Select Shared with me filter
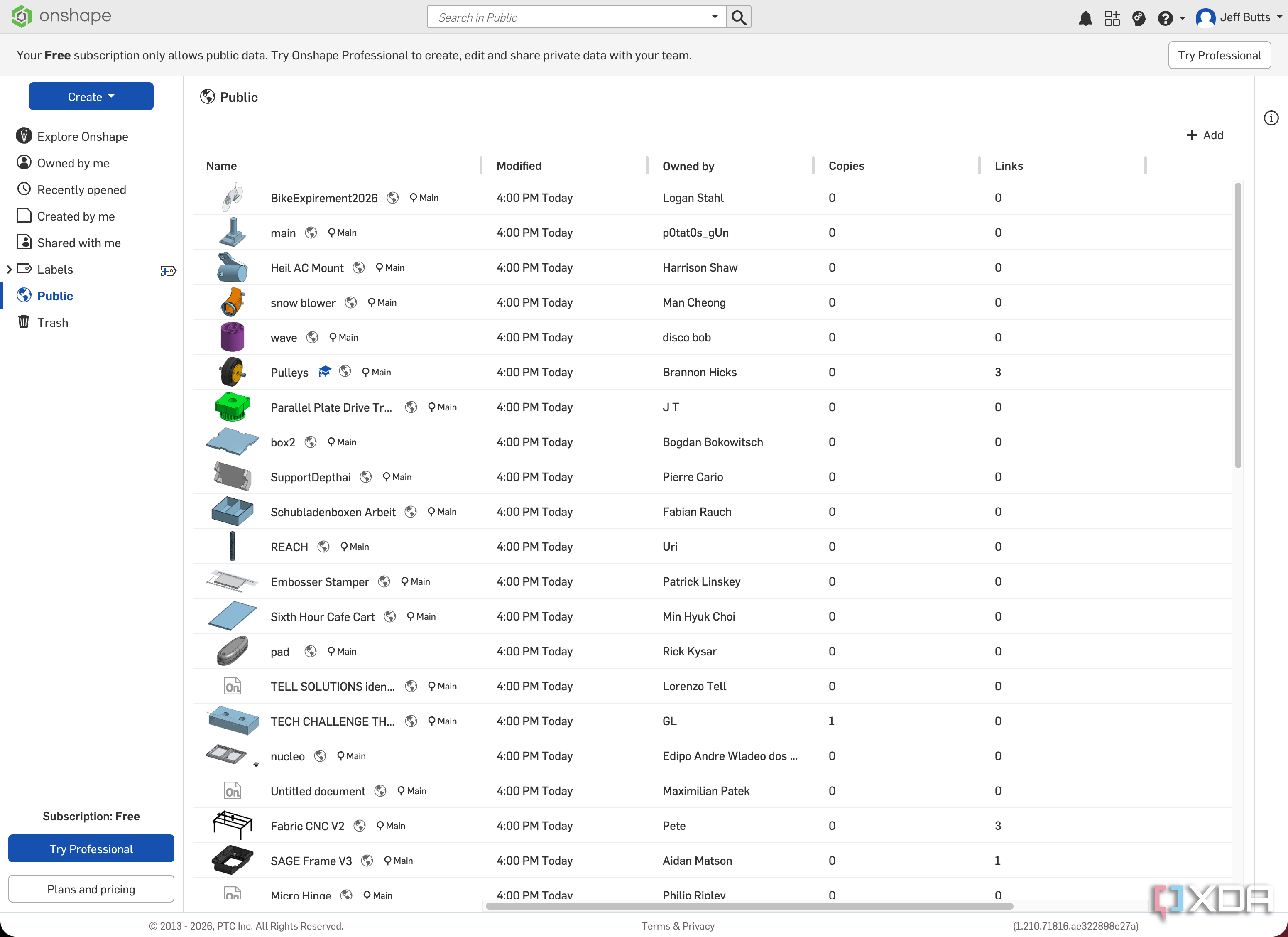The height and width of the screenshot is (937, 1288). 69,243
